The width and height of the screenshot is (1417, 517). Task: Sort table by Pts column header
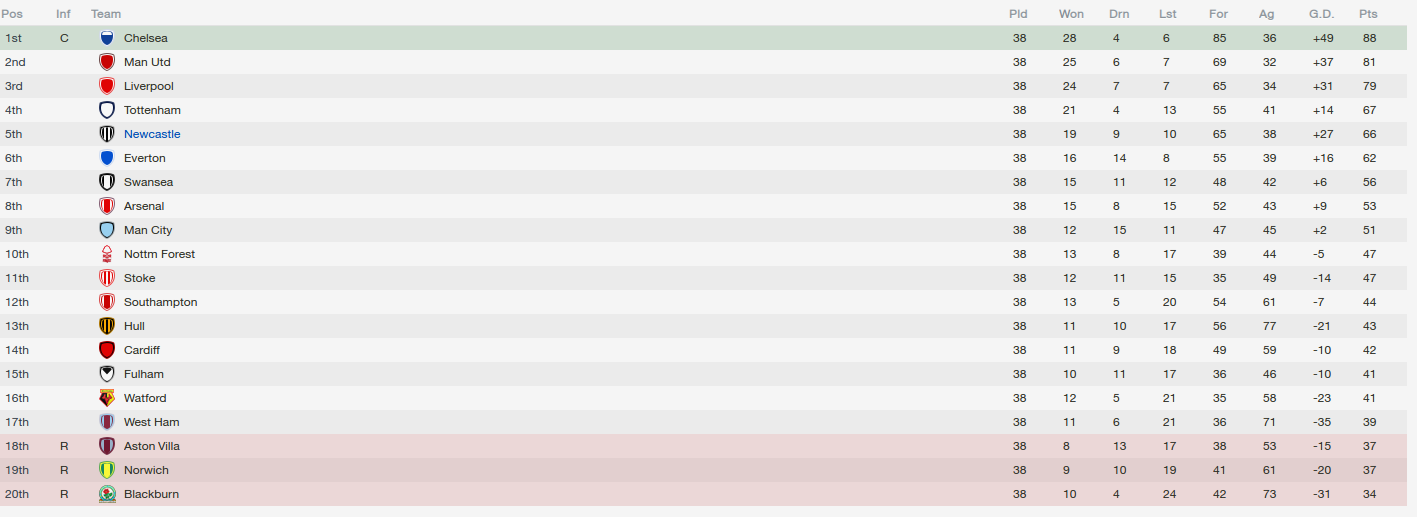pos(1368,14)
